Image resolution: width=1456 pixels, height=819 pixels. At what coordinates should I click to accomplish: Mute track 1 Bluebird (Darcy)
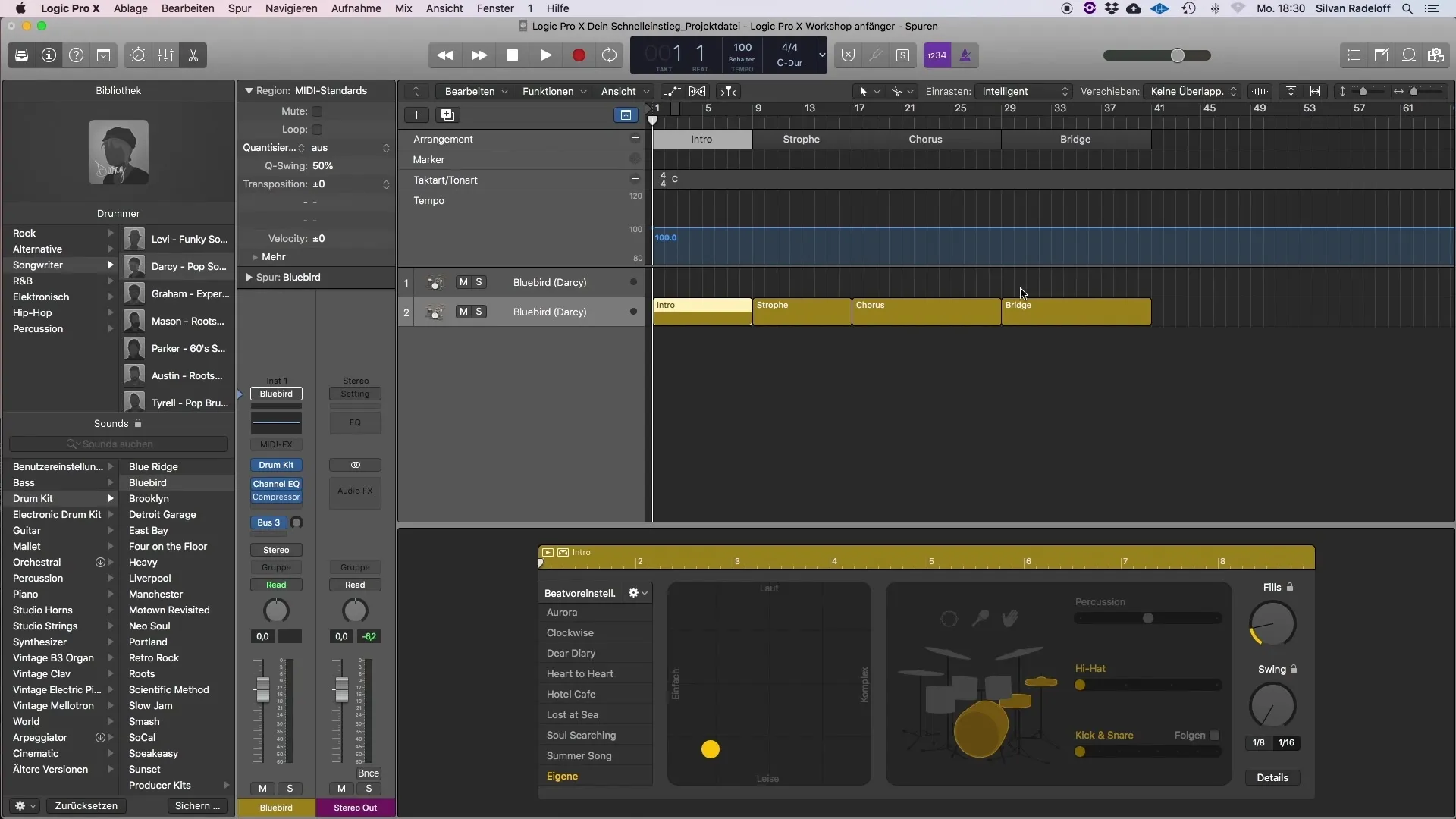click(463, 282)
